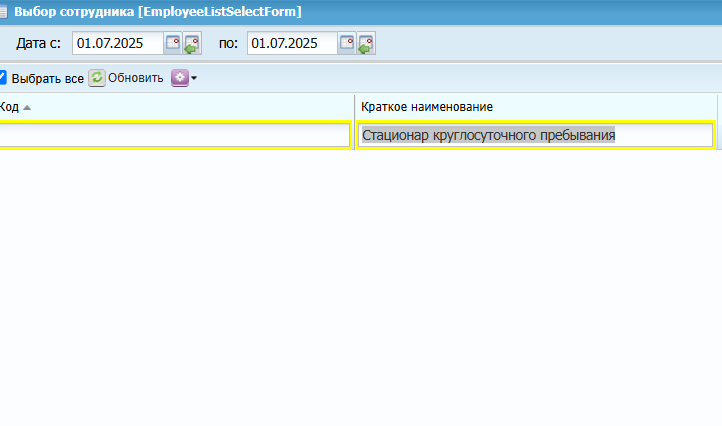Click filter field containing 'Стационар круглосуточного пребывания'
Viewport: 722px width, 426px height.
coord(535,135)
